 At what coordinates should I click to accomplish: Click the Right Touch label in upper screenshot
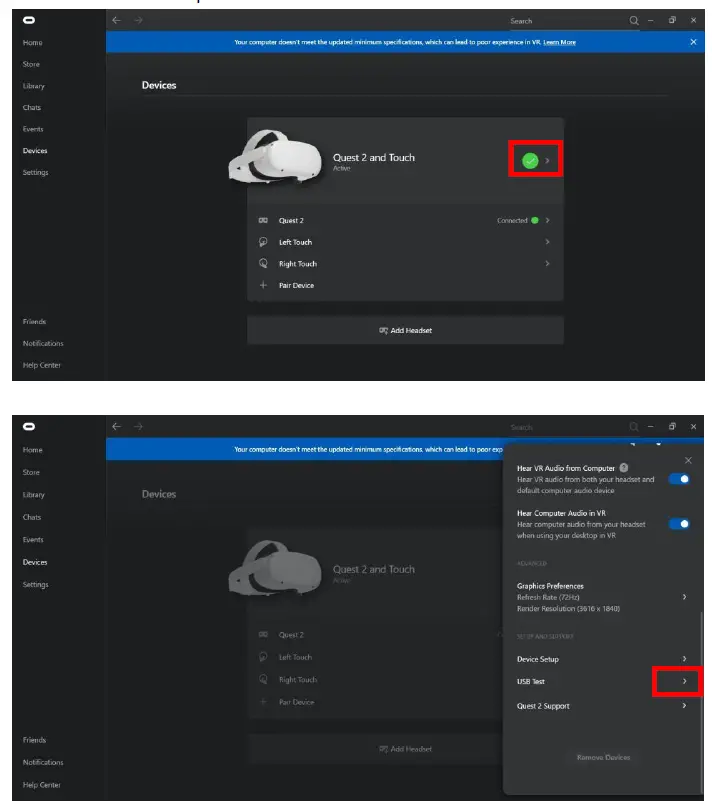coord(298,264)
